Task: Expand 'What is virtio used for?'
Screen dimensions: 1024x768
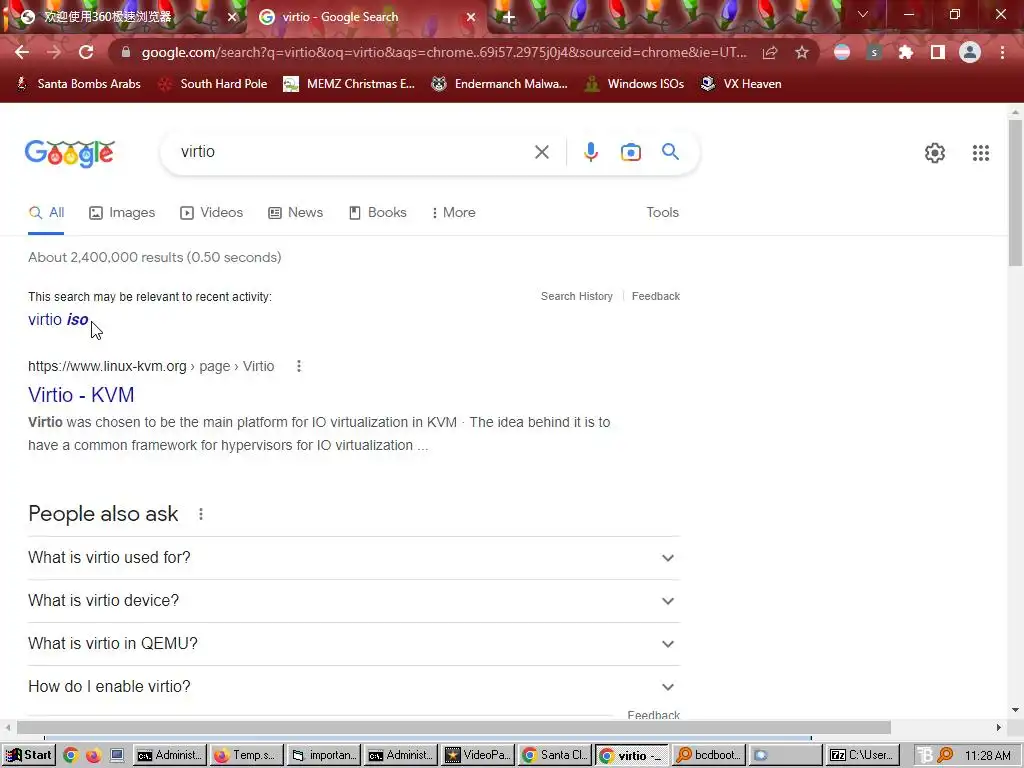Action: click(x=354, y=558)
